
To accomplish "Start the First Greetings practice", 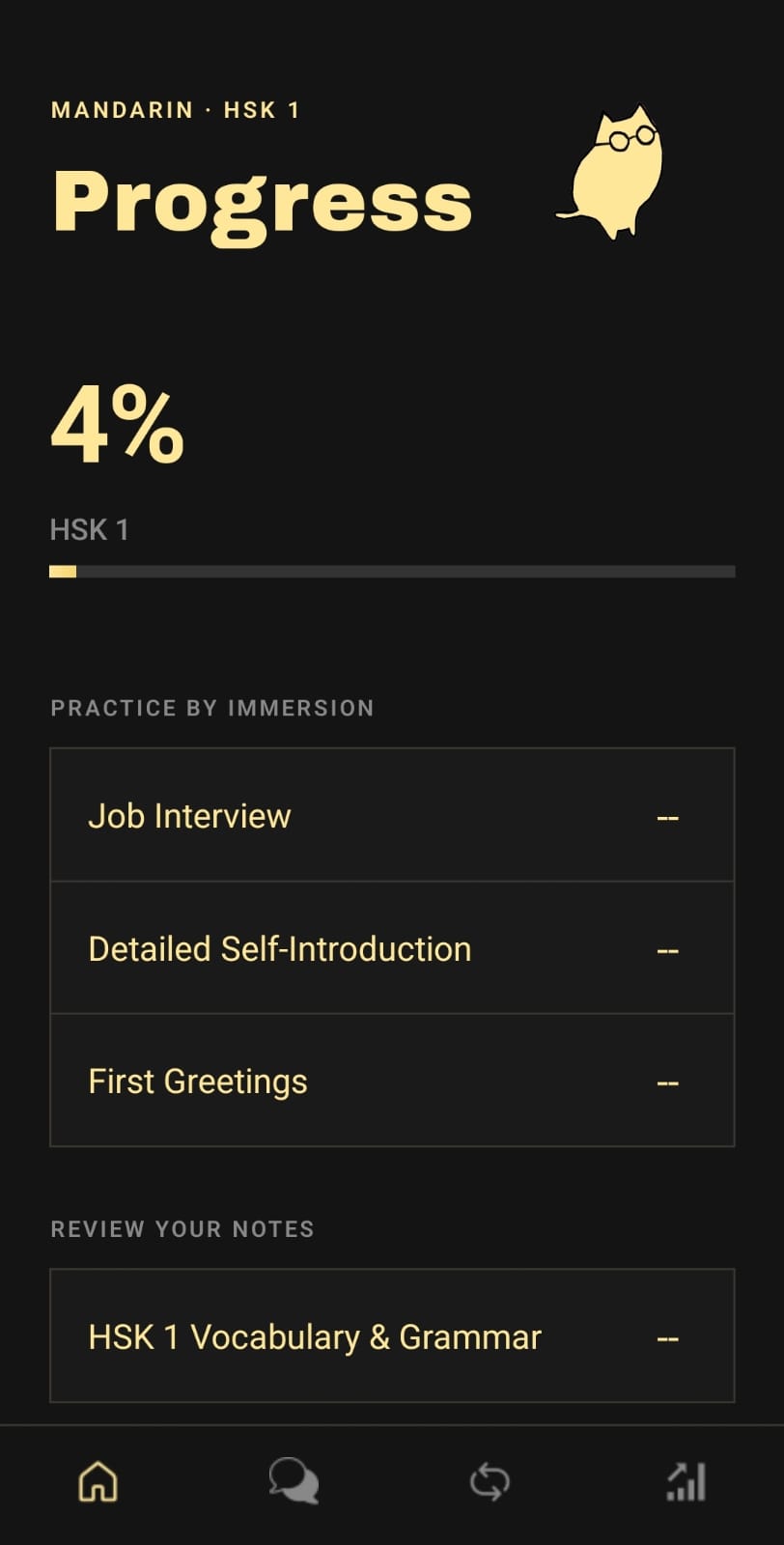I will (392, 1081).
